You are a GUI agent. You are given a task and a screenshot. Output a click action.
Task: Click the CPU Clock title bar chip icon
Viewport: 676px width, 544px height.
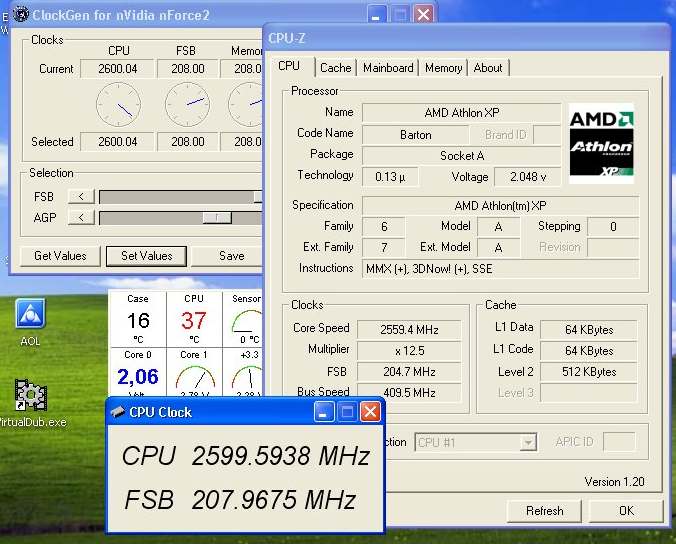tap(118, 412)
